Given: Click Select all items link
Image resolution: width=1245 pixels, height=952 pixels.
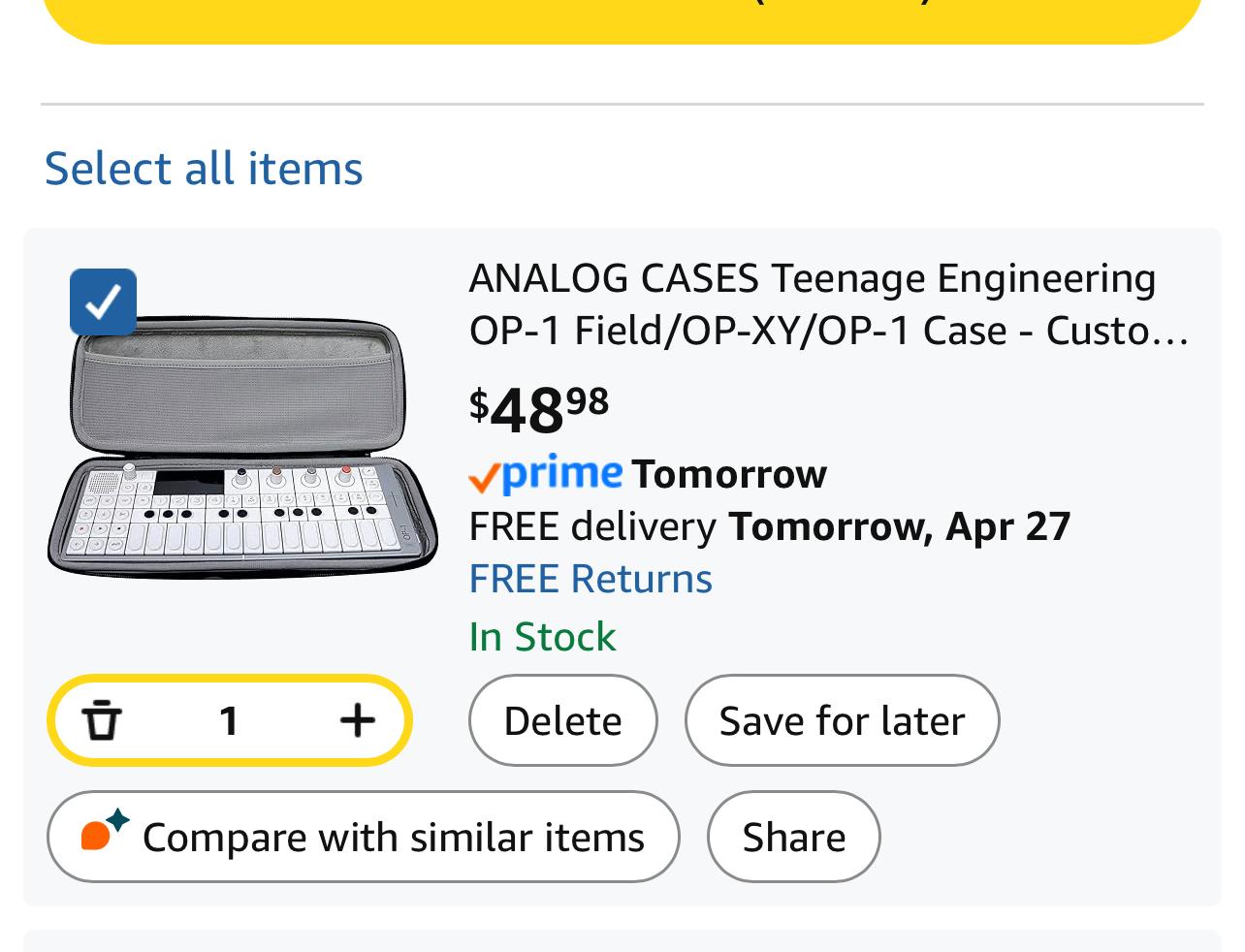Looking at the screenshot, I should (x=204, y=168).
